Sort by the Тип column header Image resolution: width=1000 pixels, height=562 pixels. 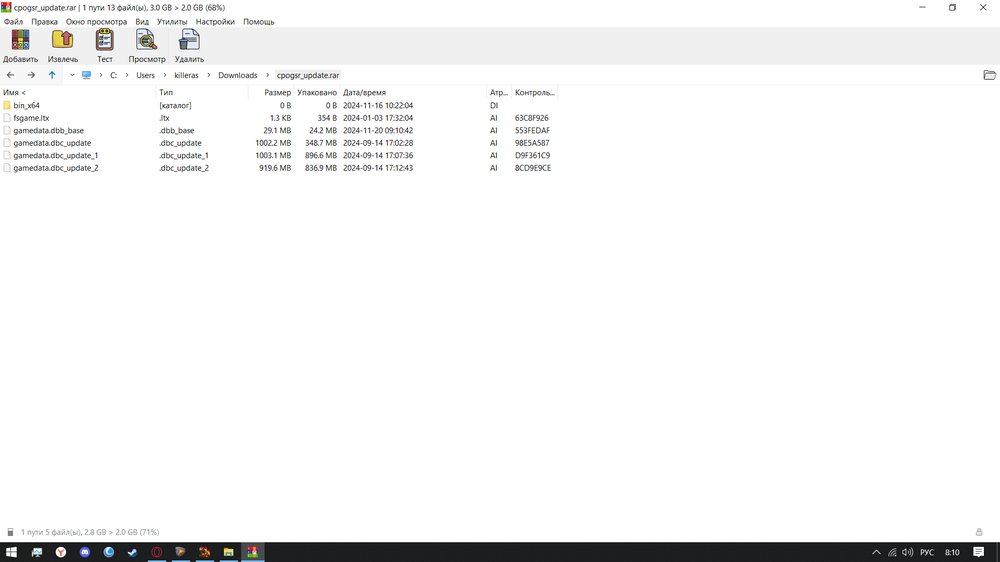202,92
